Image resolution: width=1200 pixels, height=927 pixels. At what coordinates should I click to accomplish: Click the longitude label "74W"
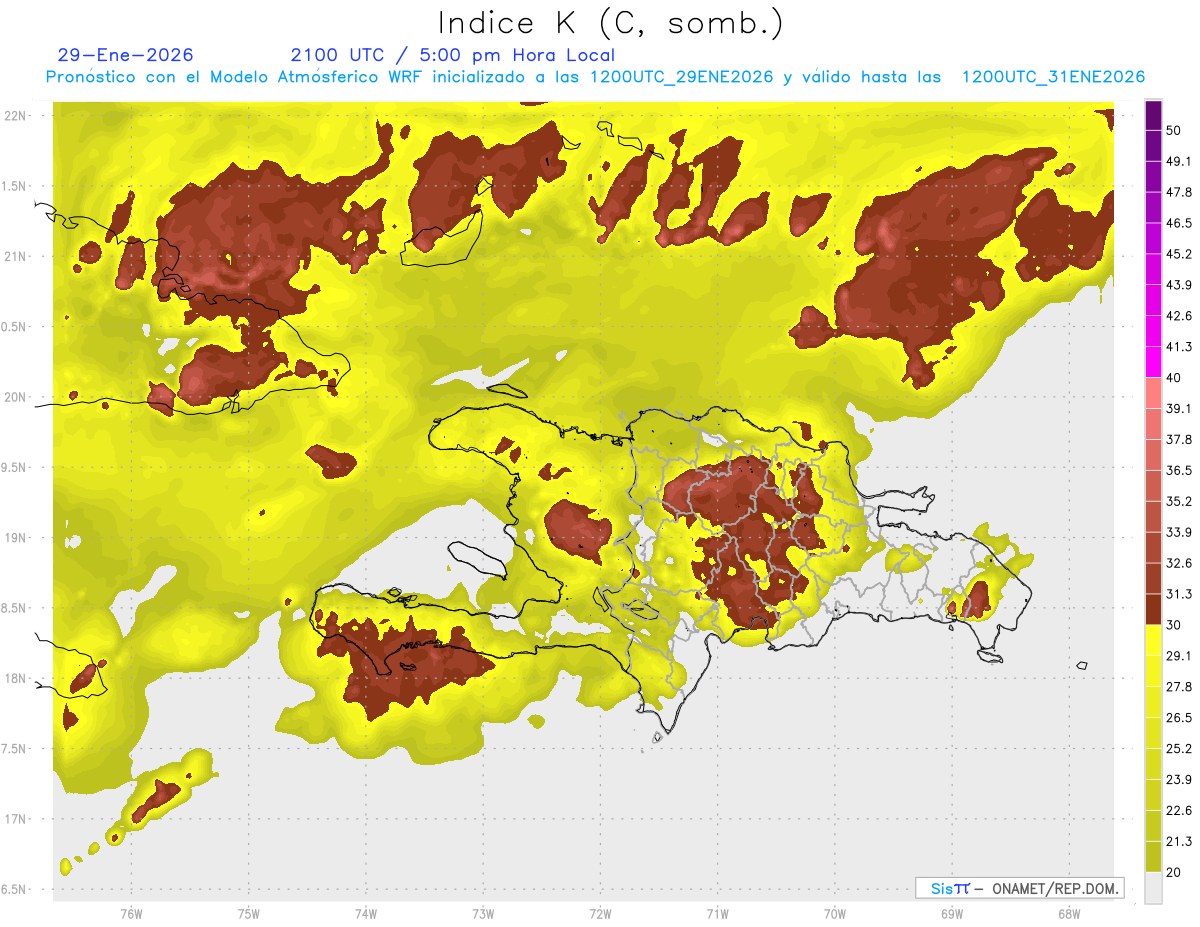(365, 914)
